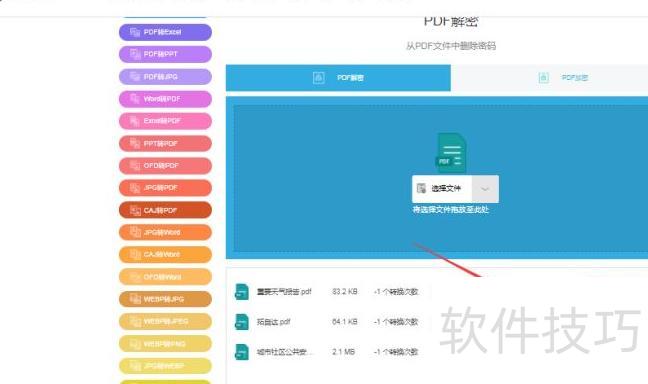Click the PDF icon of the 64.1 KB file

(242, 322)
